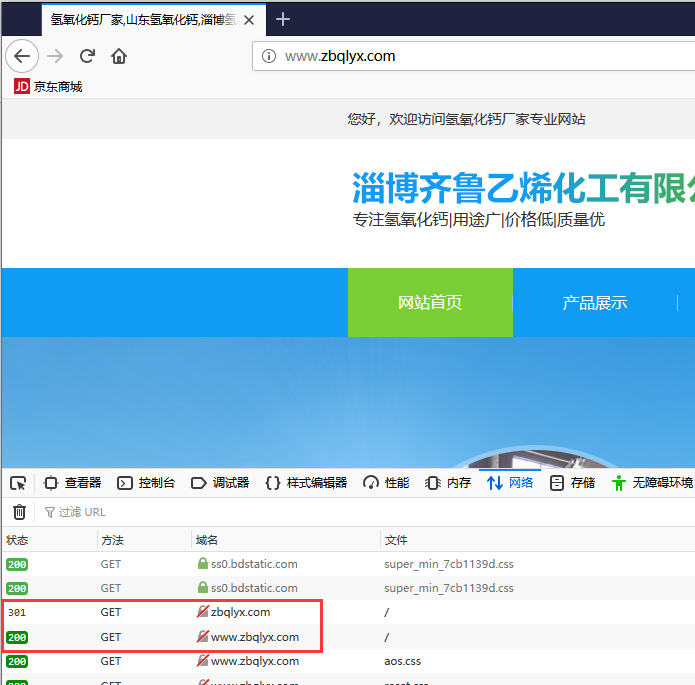Image resolution: width=695 pixels, height=685 pixels.
Task: Click the slogan 专注氢氧化钙|用途广|价格低|质量优
Action: (x=479, y=219)
